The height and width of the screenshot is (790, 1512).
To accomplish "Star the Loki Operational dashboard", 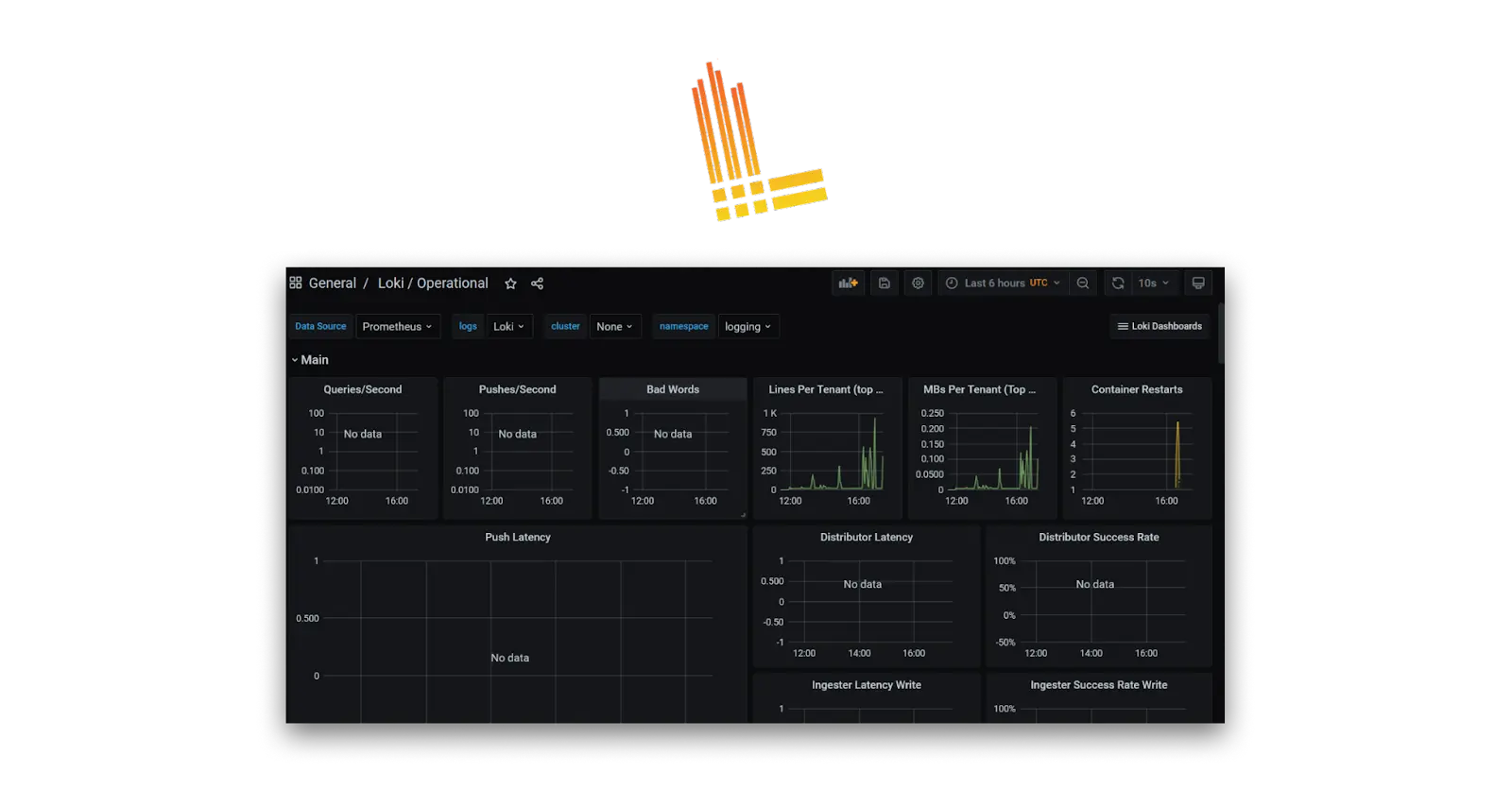I will click(x=510, y=283).
